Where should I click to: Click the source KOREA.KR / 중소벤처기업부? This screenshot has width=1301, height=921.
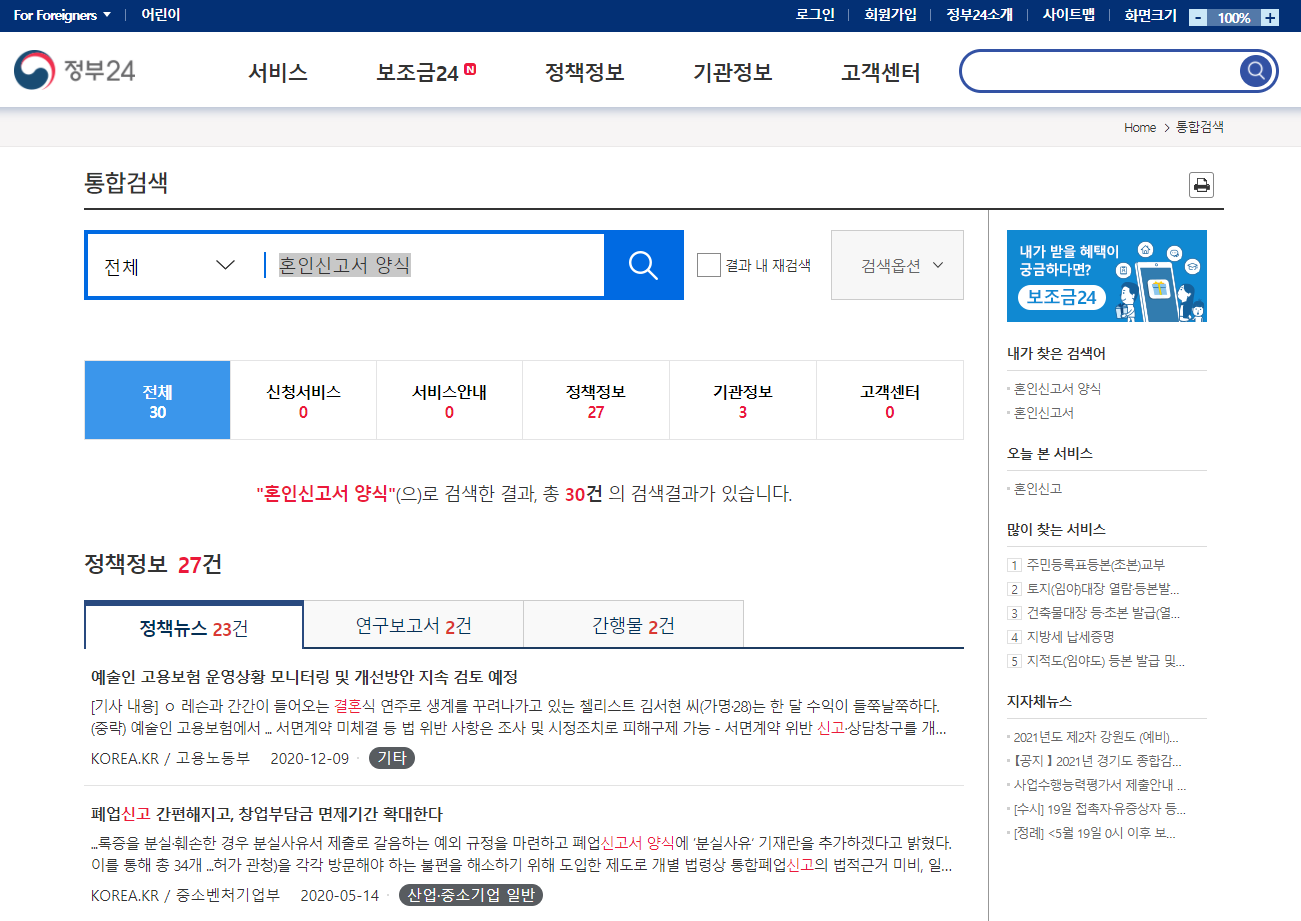(x=185, y=895)
